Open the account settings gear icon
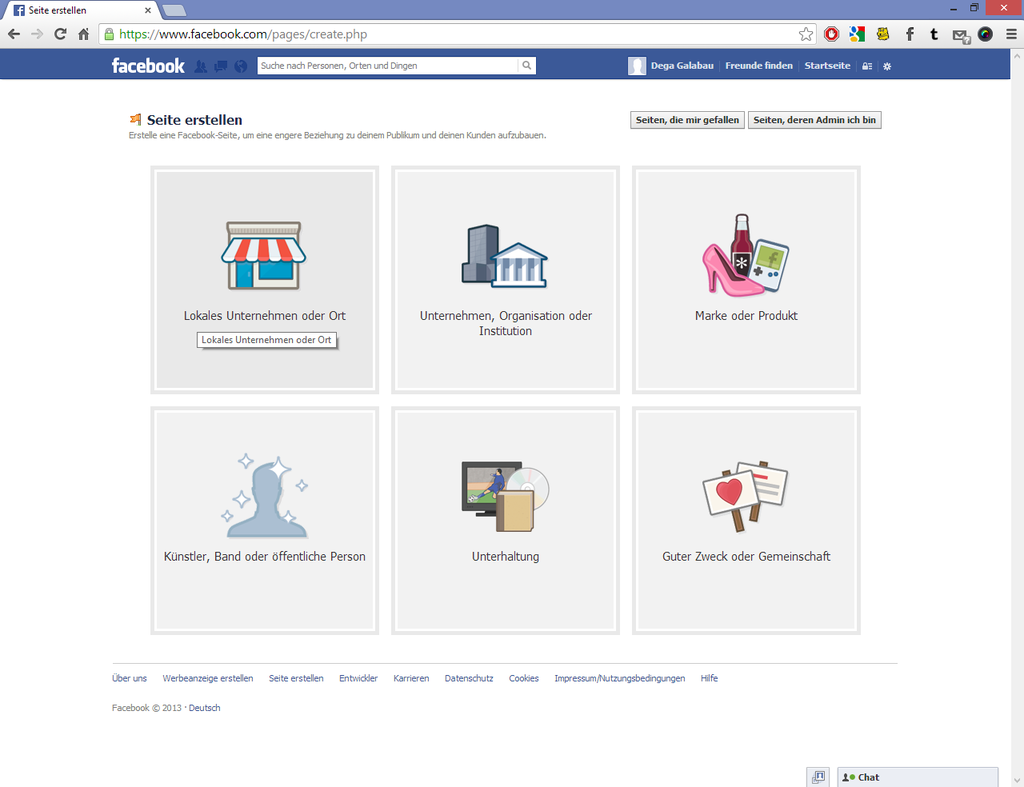The image size is (1024, 787). (x=887, y=66)
